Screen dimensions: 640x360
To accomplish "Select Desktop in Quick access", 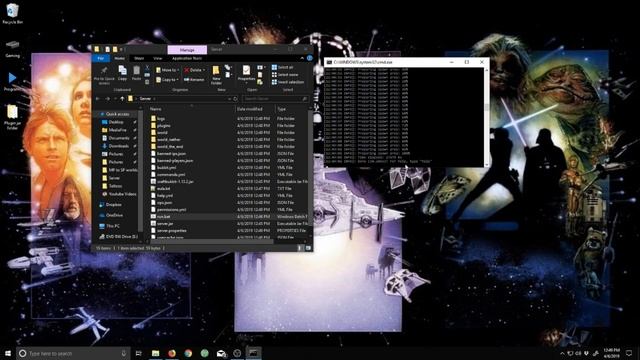I will point(116,122).
